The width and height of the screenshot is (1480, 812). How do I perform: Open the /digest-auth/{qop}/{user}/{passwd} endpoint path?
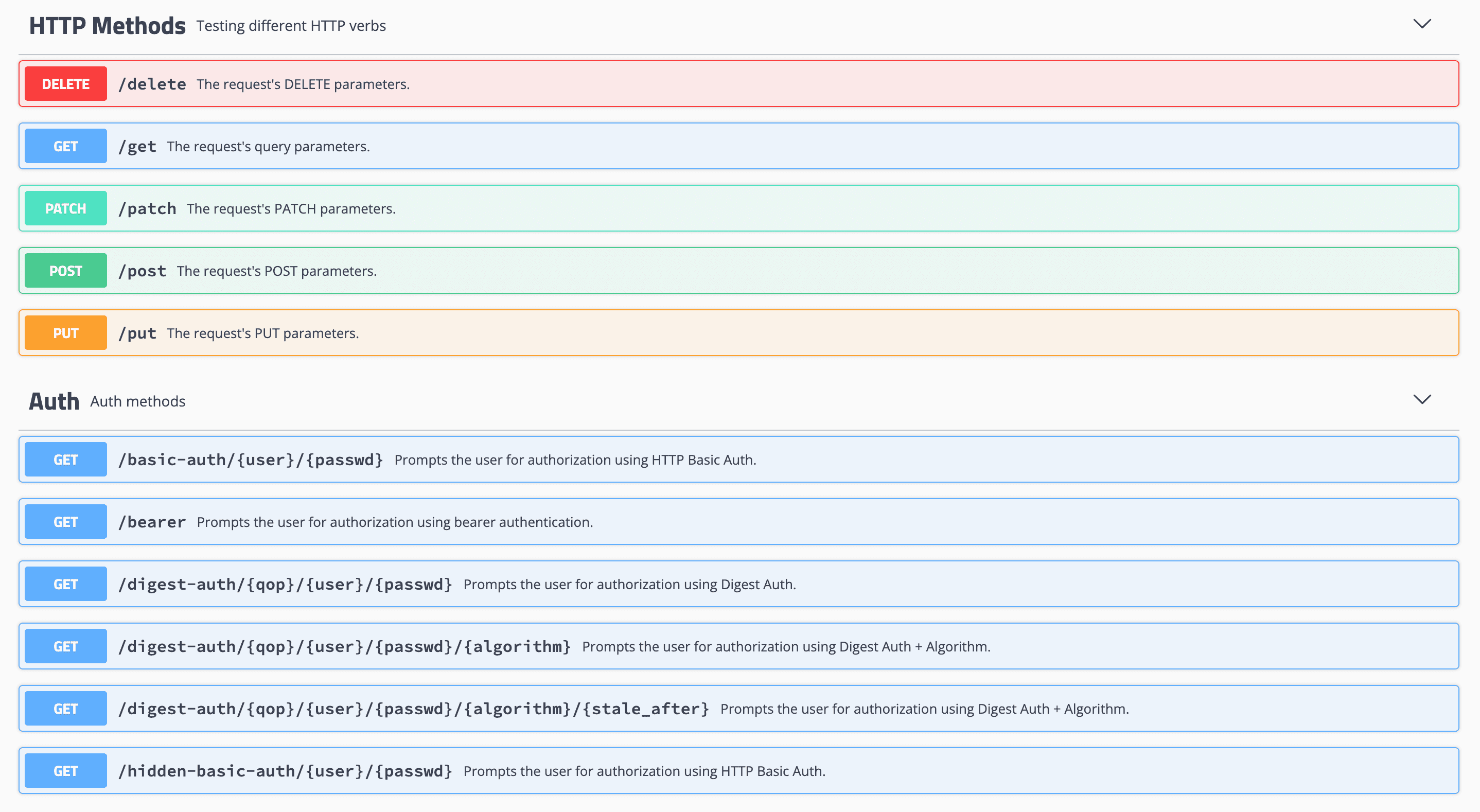[285, 585]
